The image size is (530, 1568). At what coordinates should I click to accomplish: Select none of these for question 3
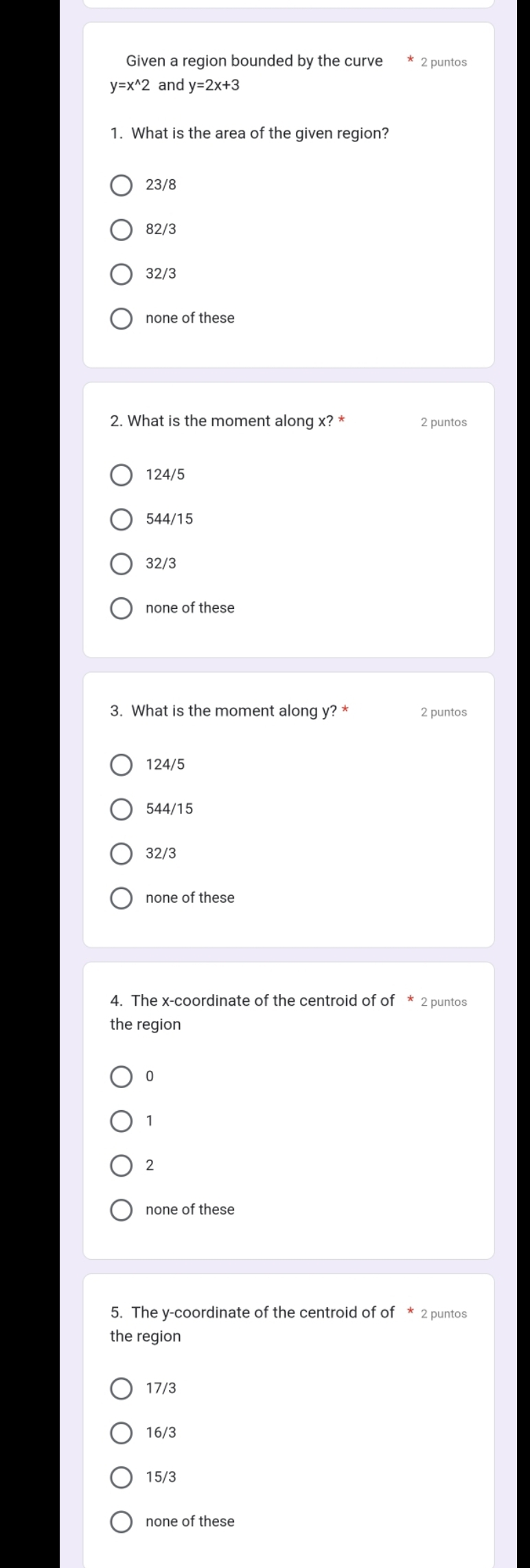tap(122, 898)
